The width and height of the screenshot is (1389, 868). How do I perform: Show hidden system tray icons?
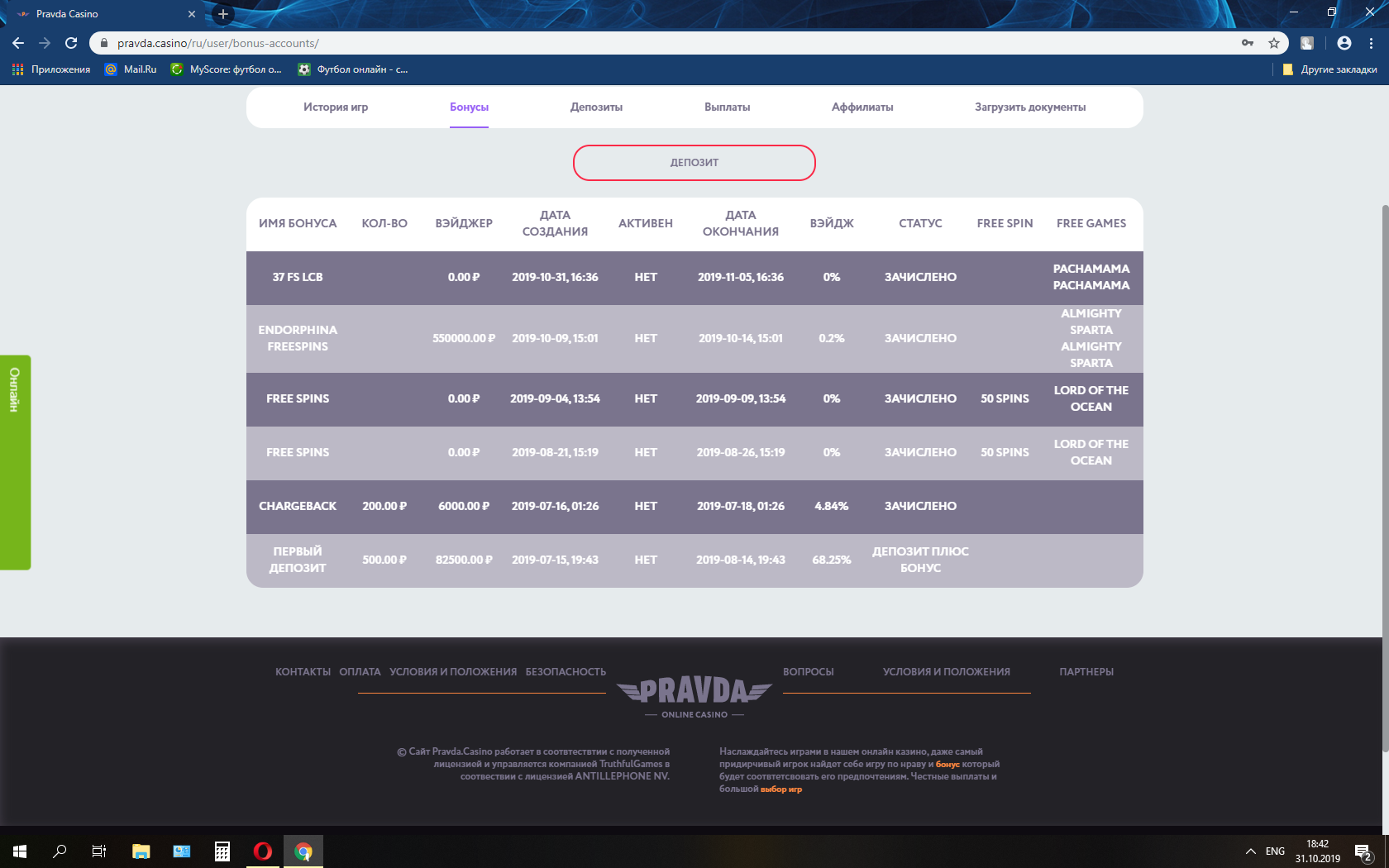click(1250, 851)
